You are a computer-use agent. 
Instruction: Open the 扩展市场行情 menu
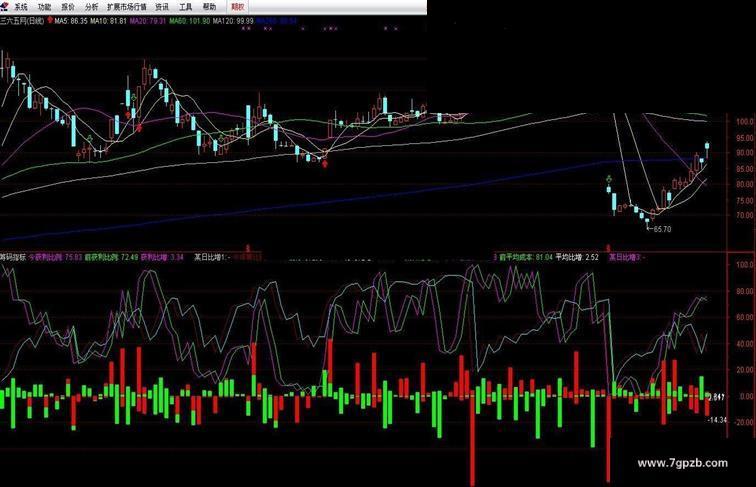pyautogui.click(x=126, y=7)
